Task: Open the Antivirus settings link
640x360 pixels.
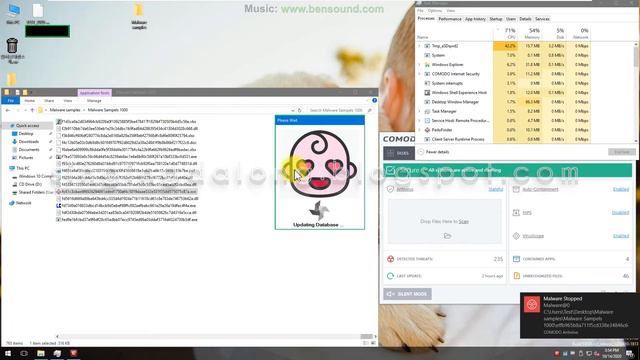Action: tap(405, 189)
